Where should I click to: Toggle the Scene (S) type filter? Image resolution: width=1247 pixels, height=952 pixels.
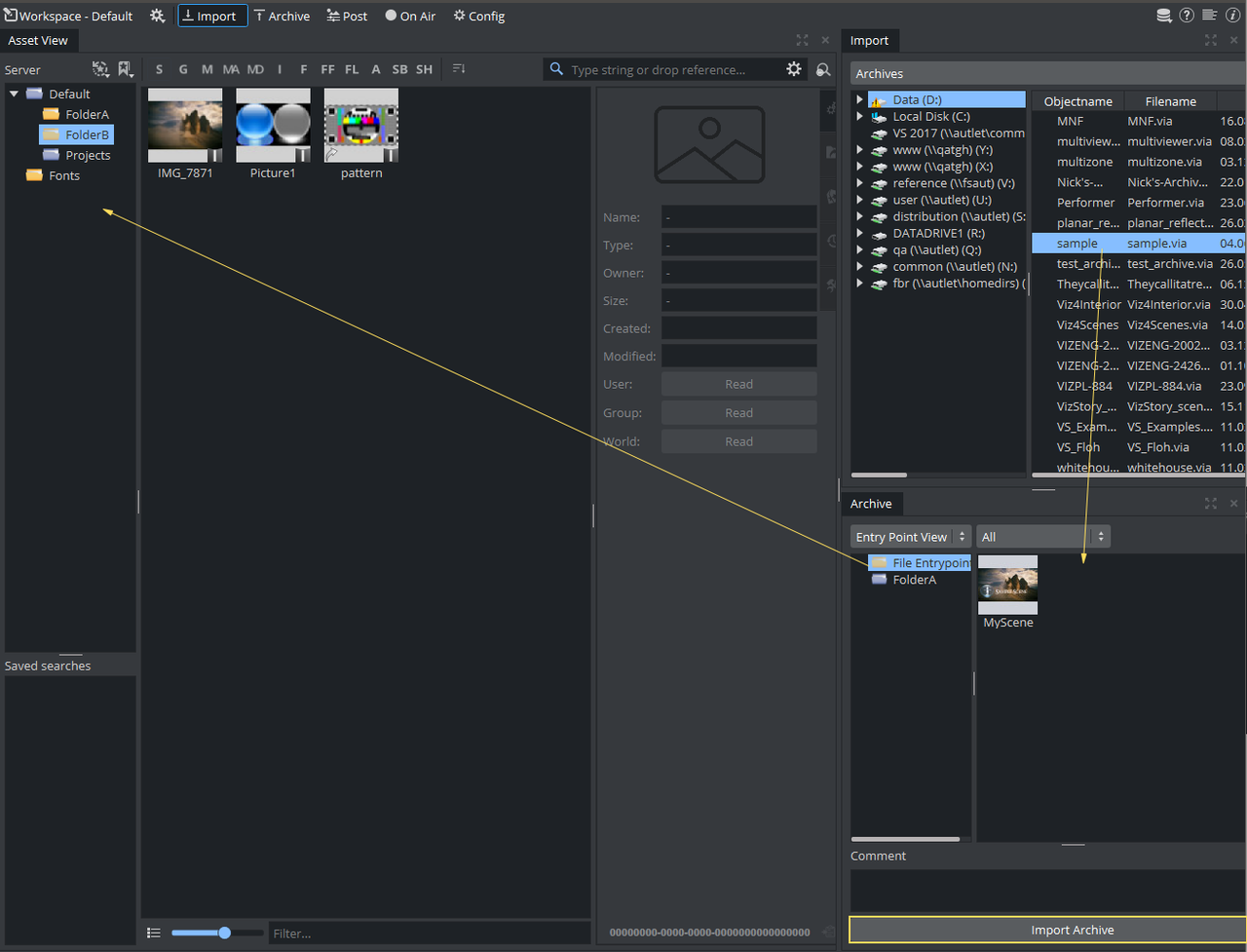pos(159,69)
